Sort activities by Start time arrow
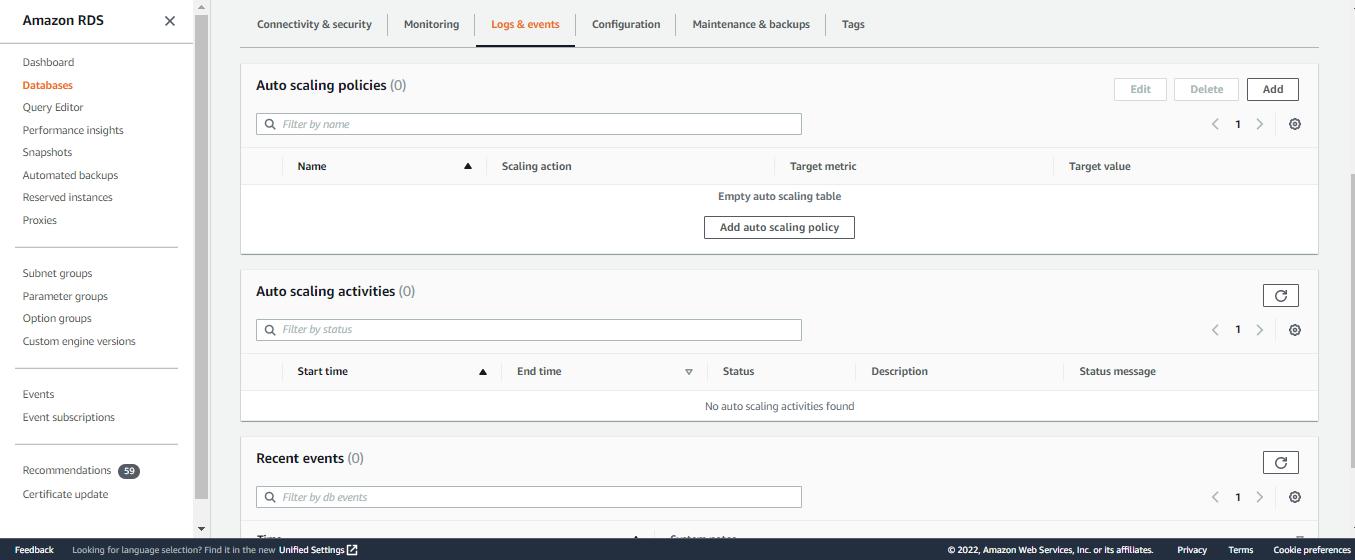The image size is (1355, 560). click(483, 372)
